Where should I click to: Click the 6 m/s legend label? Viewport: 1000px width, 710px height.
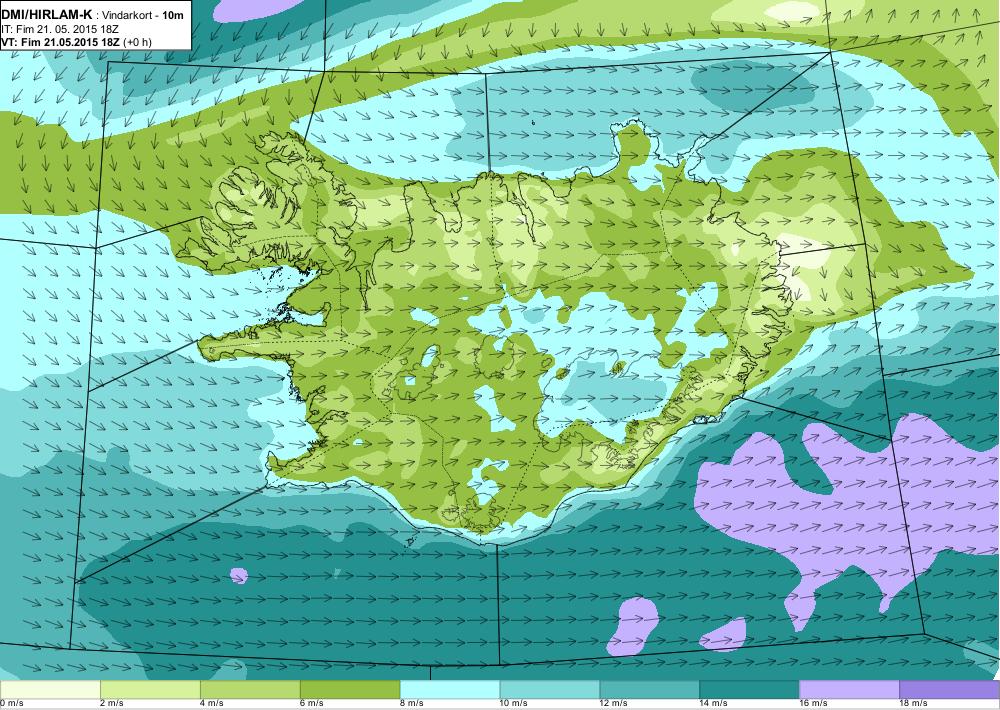point(312,704)
